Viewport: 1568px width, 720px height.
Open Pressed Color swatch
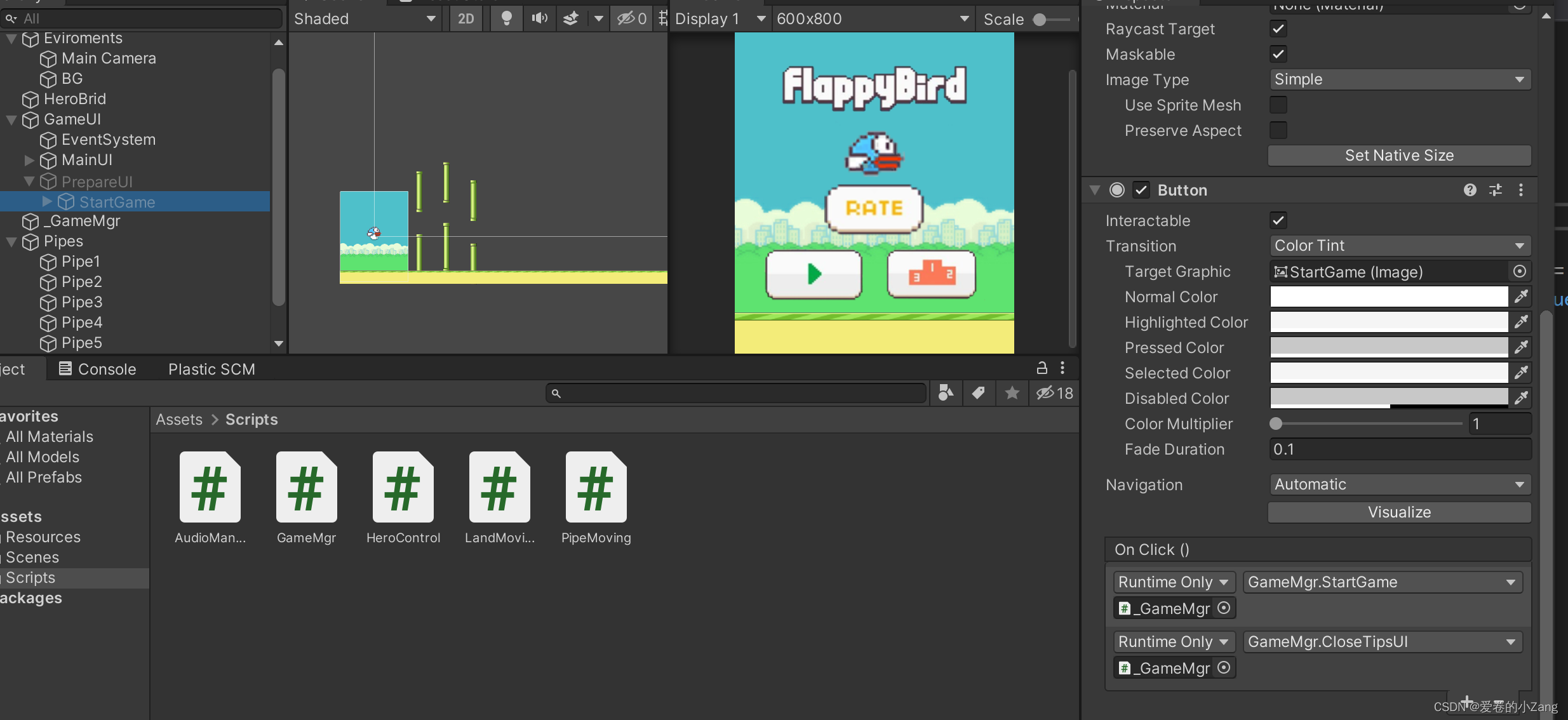(1389, 347)
